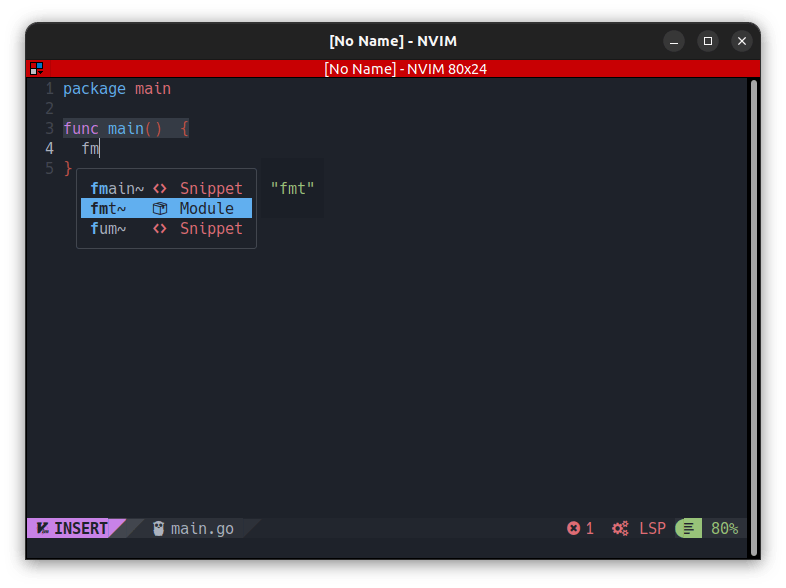The width and height of the screenshot is (786, 588).
Task: Maximize the NVIM window
Action: coord(708,41)
